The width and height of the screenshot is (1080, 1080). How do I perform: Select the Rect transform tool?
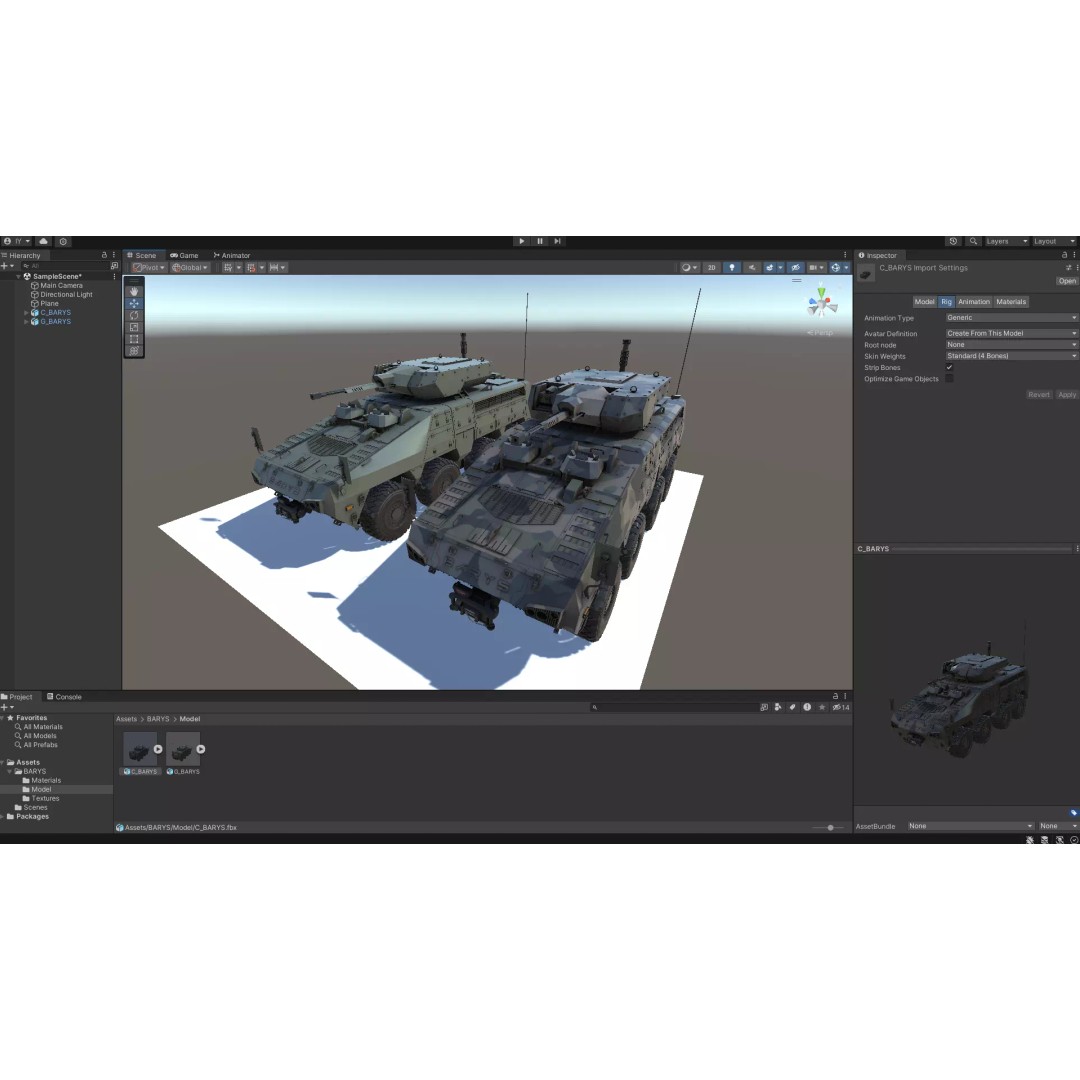[x=134, y=339]
